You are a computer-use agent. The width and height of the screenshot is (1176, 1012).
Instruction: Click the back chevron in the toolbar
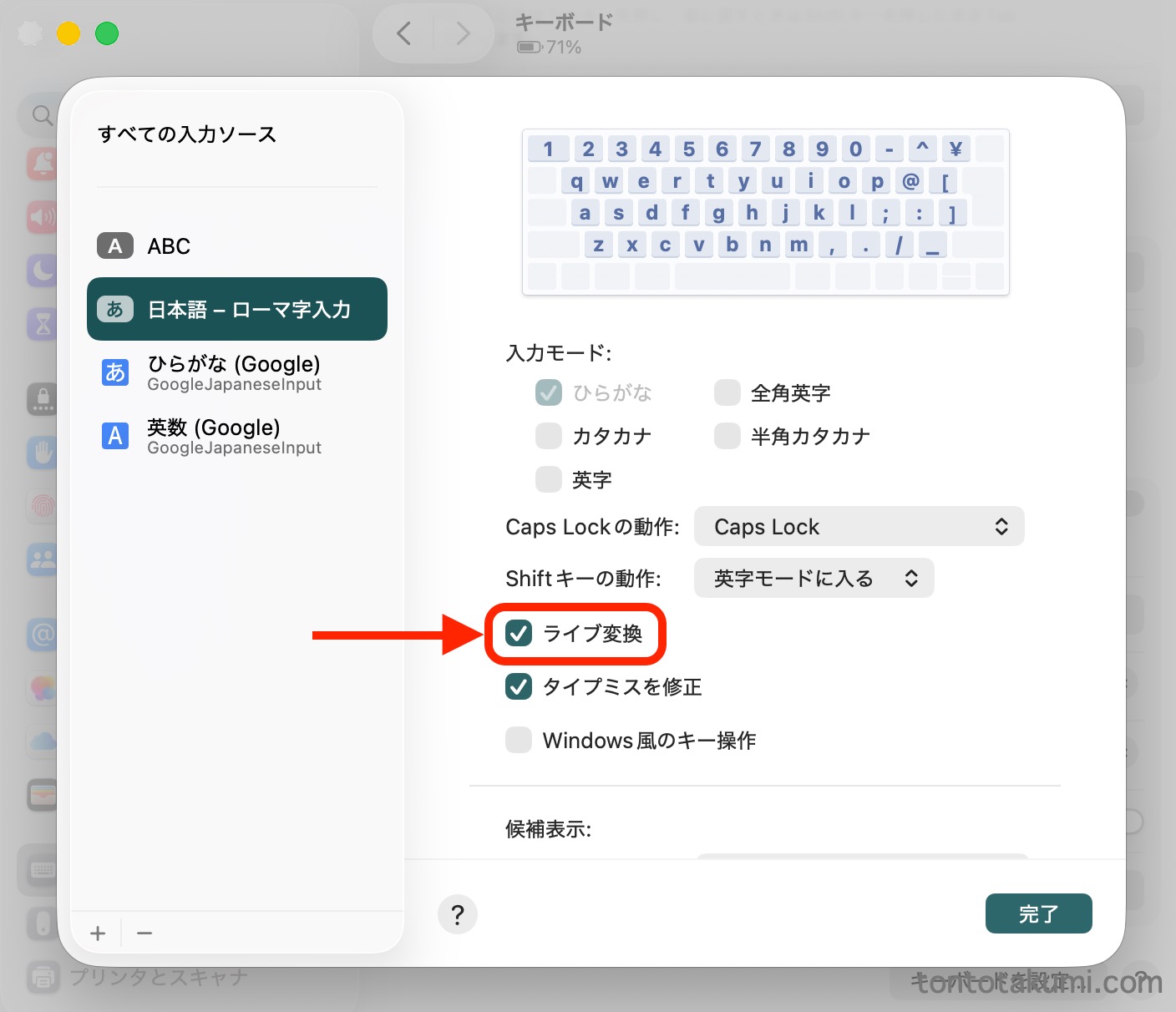pyautogui.click(x=404, y=33)
